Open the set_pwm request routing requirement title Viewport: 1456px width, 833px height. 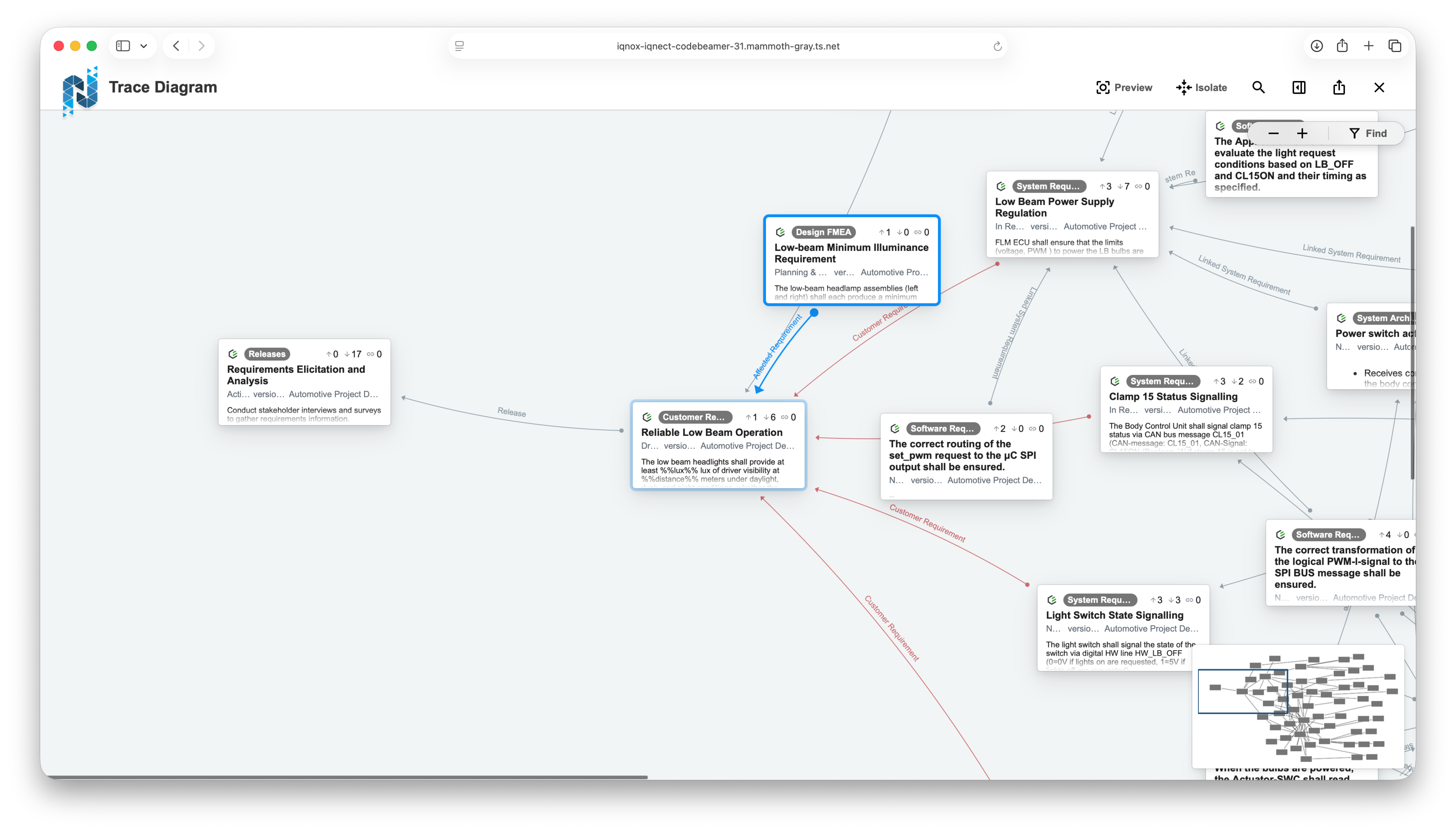click(963, 455)
